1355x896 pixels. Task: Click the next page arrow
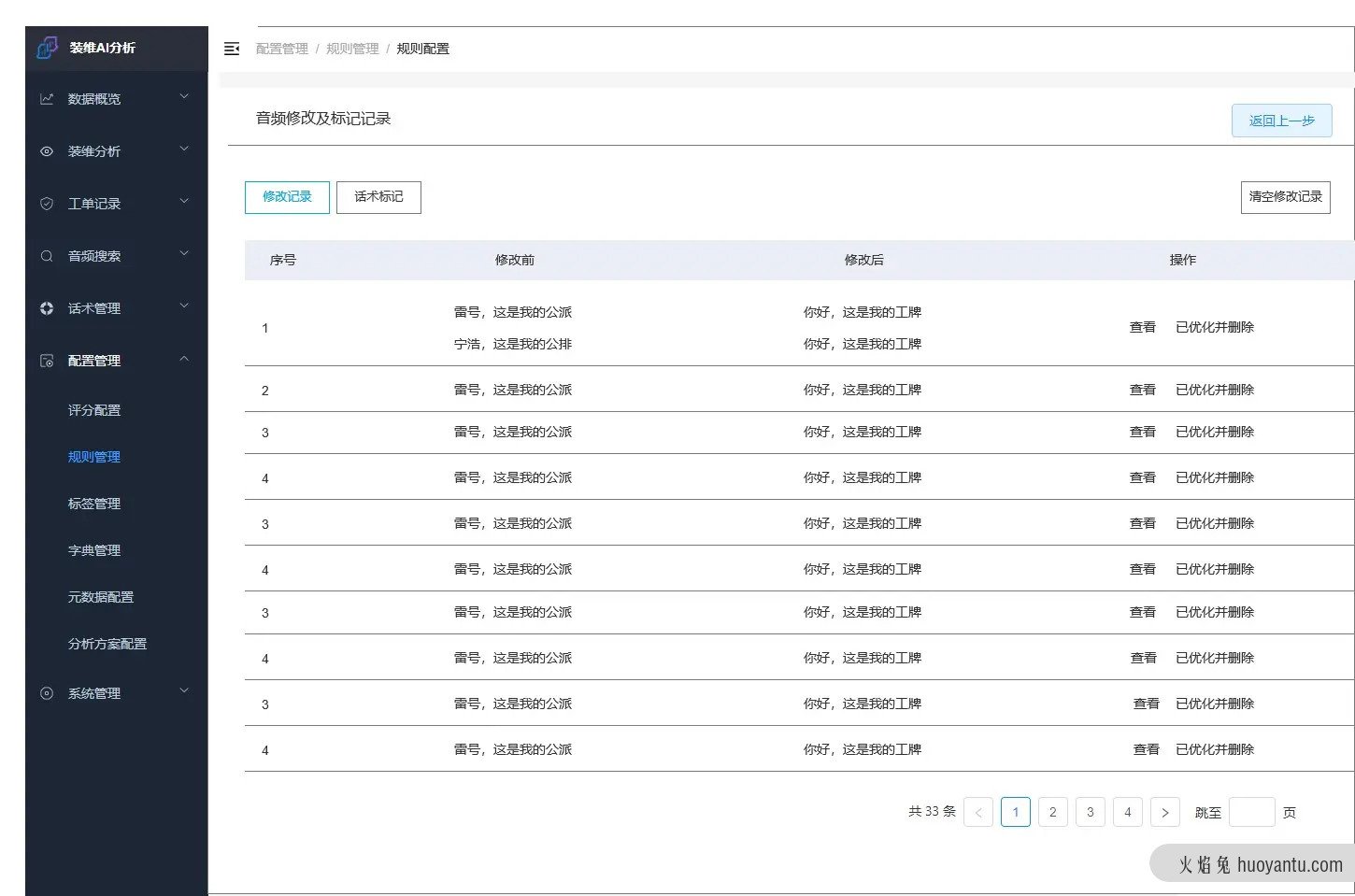pos(1165,812)
